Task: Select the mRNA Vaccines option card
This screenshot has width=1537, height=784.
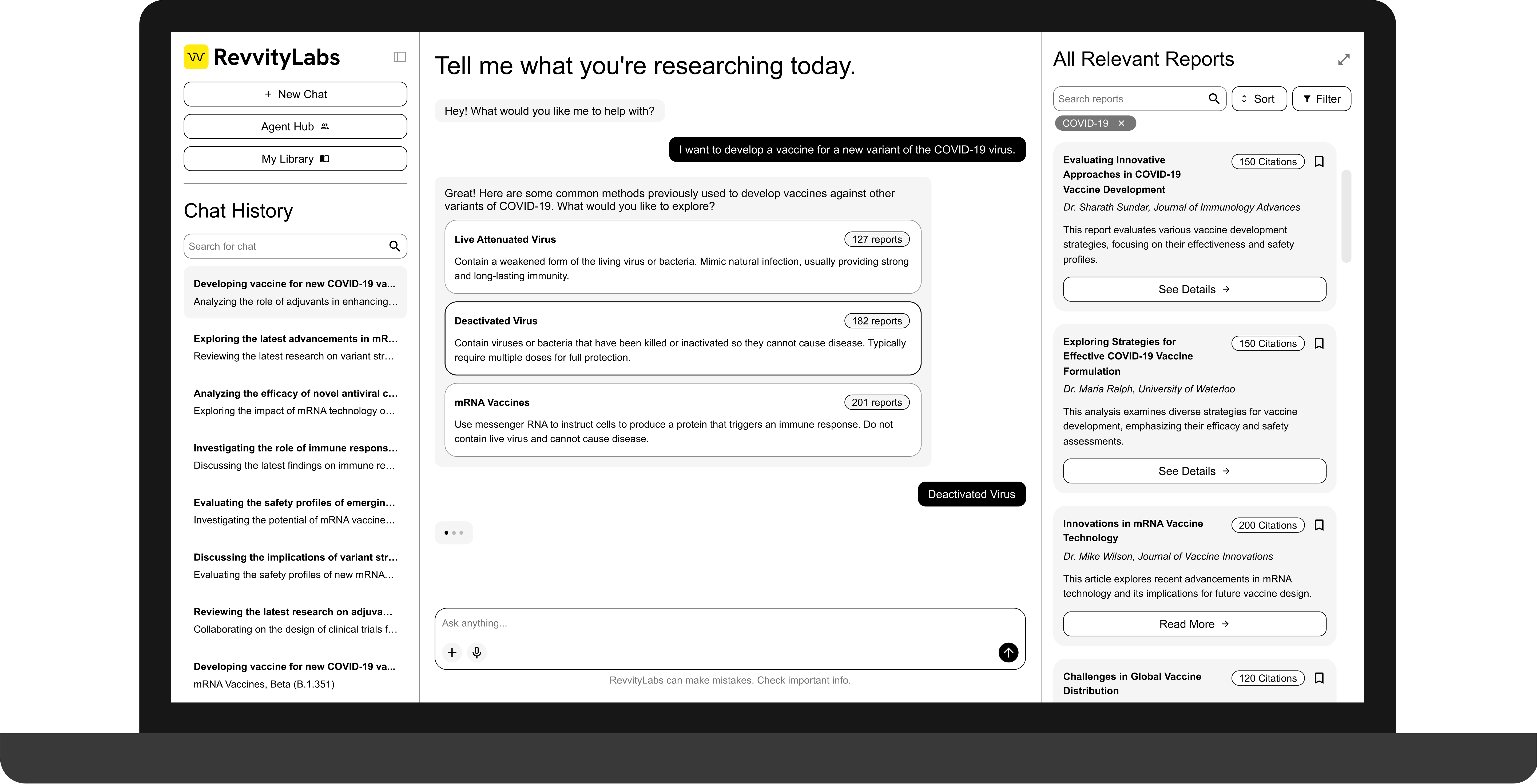Action: tap(682, 420)
